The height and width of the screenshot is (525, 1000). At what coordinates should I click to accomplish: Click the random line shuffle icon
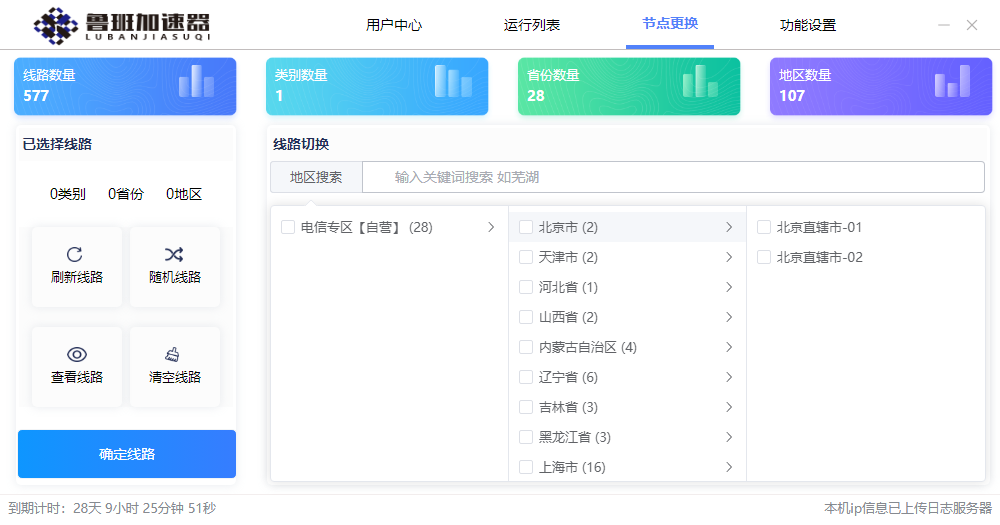tap(174, 254)
